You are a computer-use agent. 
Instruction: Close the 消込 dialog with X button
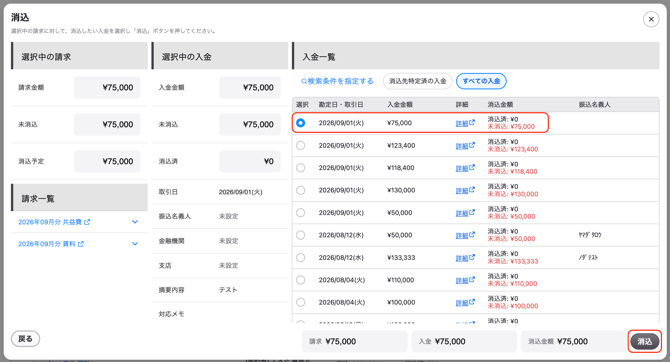[651, 19]
